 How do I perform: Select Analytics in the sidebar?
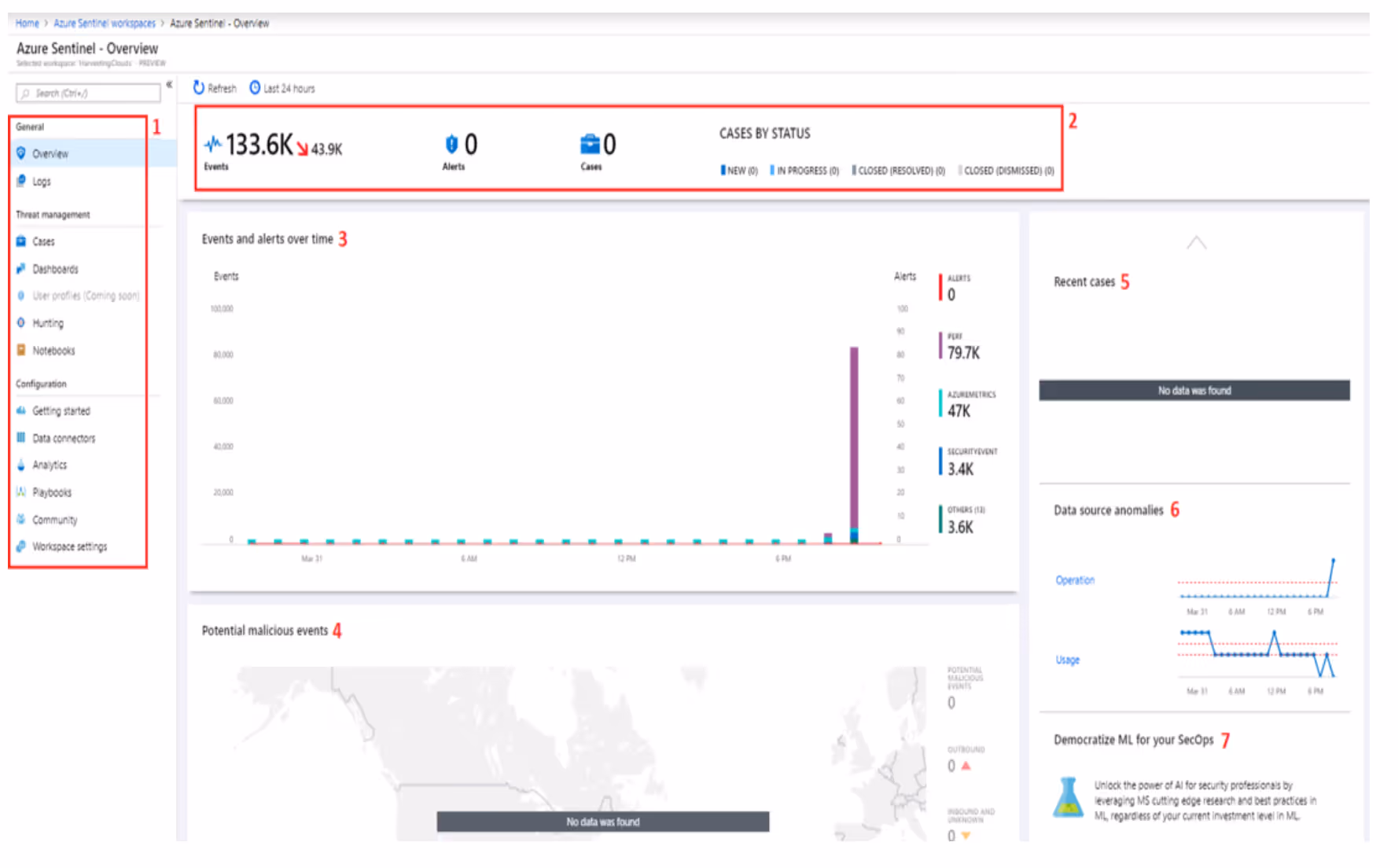click(50, 465)
